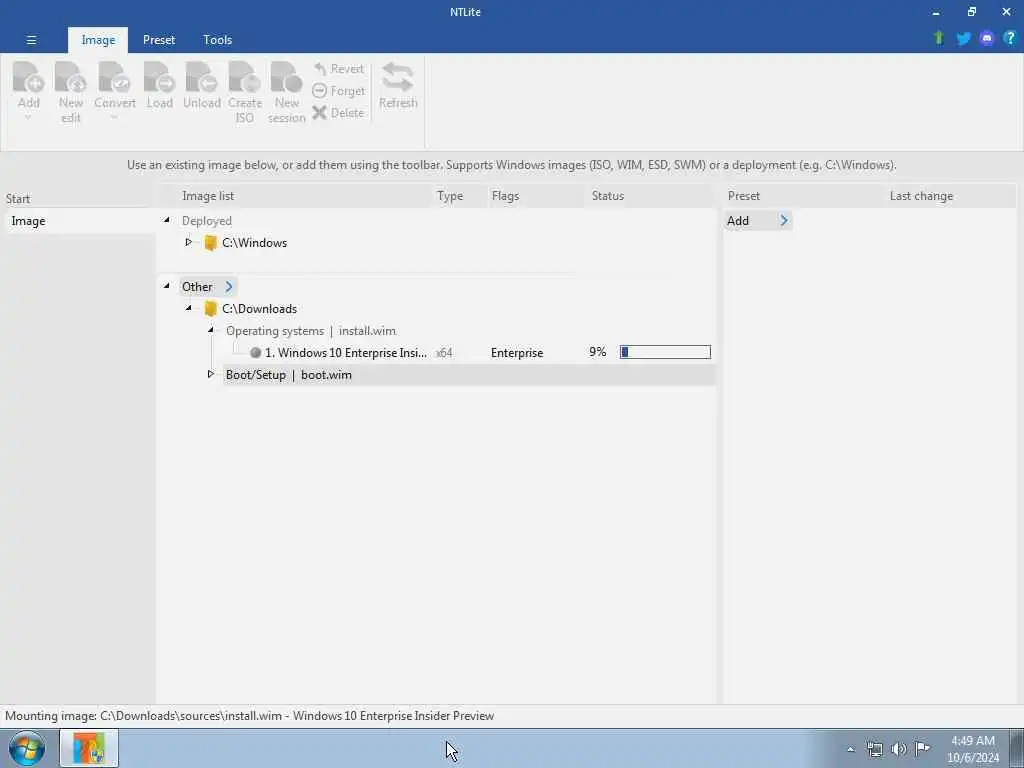This screenshot has width=1024, height=768.
Task: Click the mounting progress bar at 9%
Action: 665,352
